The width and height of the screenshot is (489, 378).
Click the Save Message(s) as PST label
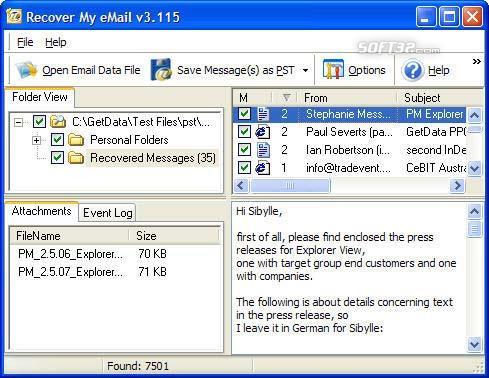click(236, 70)
